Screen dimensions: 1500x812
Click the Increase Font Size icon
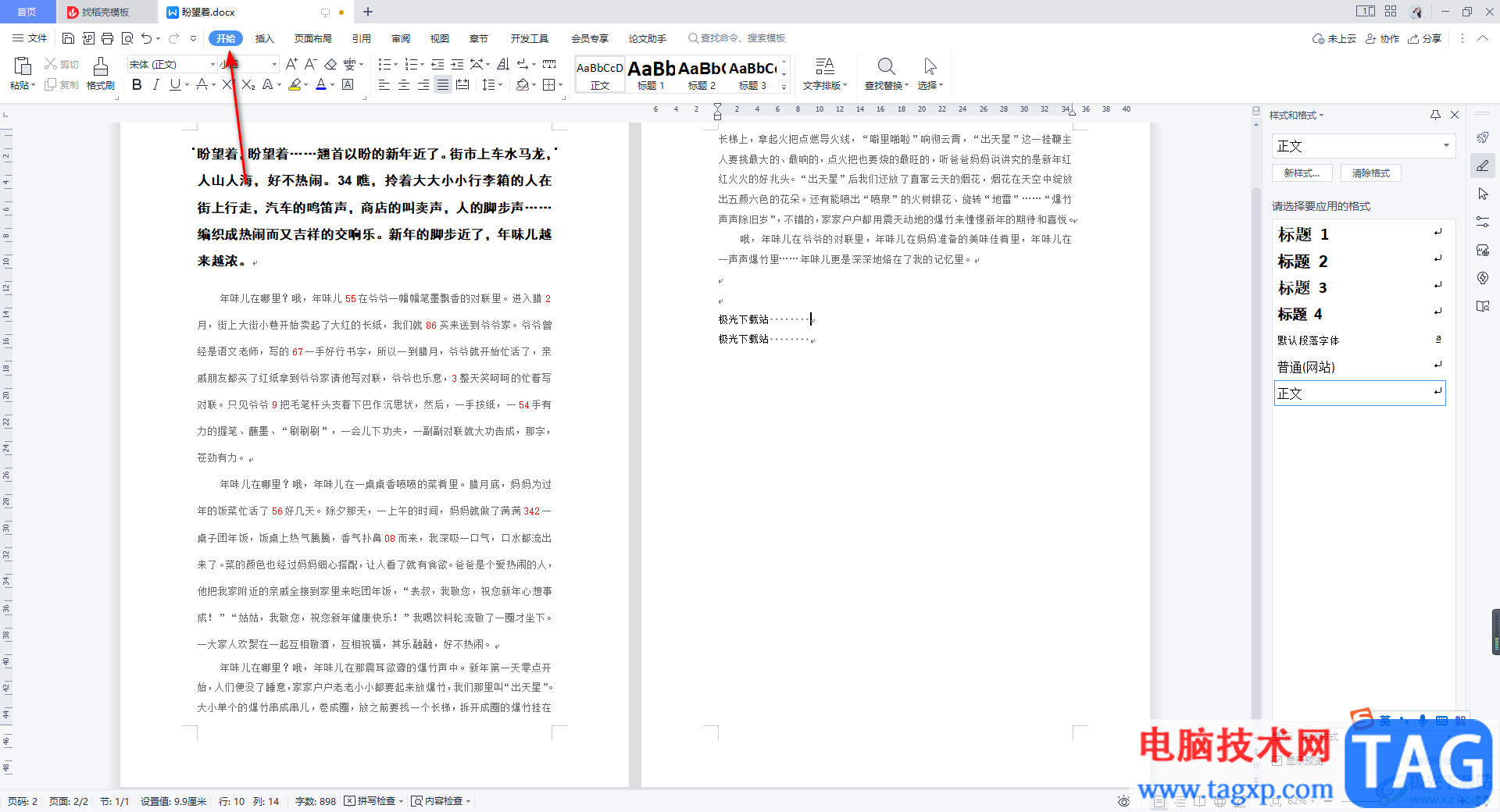pyautogui.click(x=291, y=64)
